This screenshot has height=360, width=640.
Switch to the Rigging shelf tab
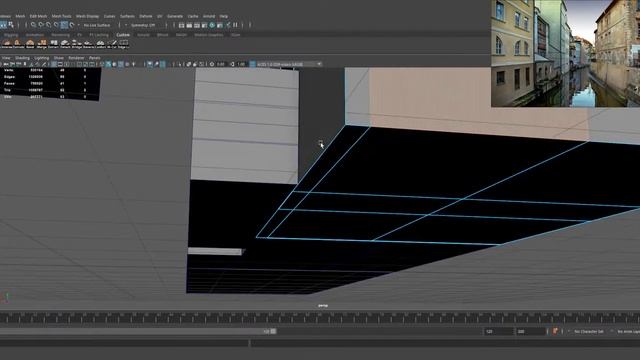tap(11, 35)
